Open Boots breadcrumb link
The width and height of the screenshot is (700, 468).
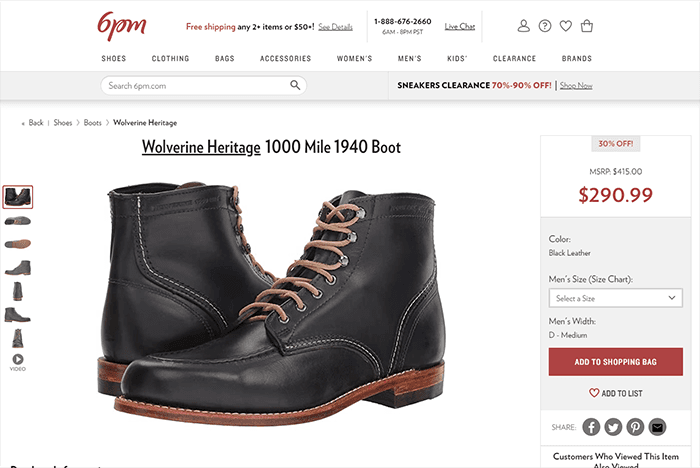coord(92,123)
